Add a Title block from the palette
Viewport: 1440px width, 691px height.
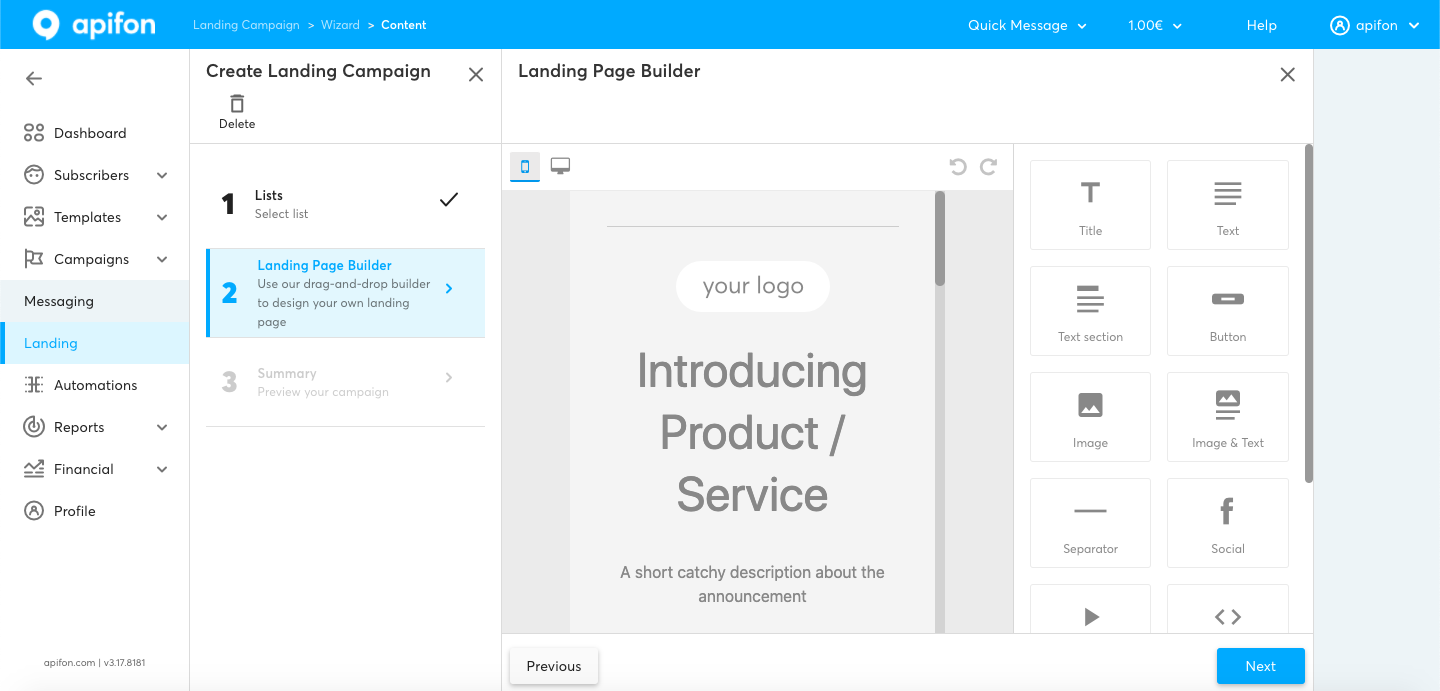click(1090, 204)
